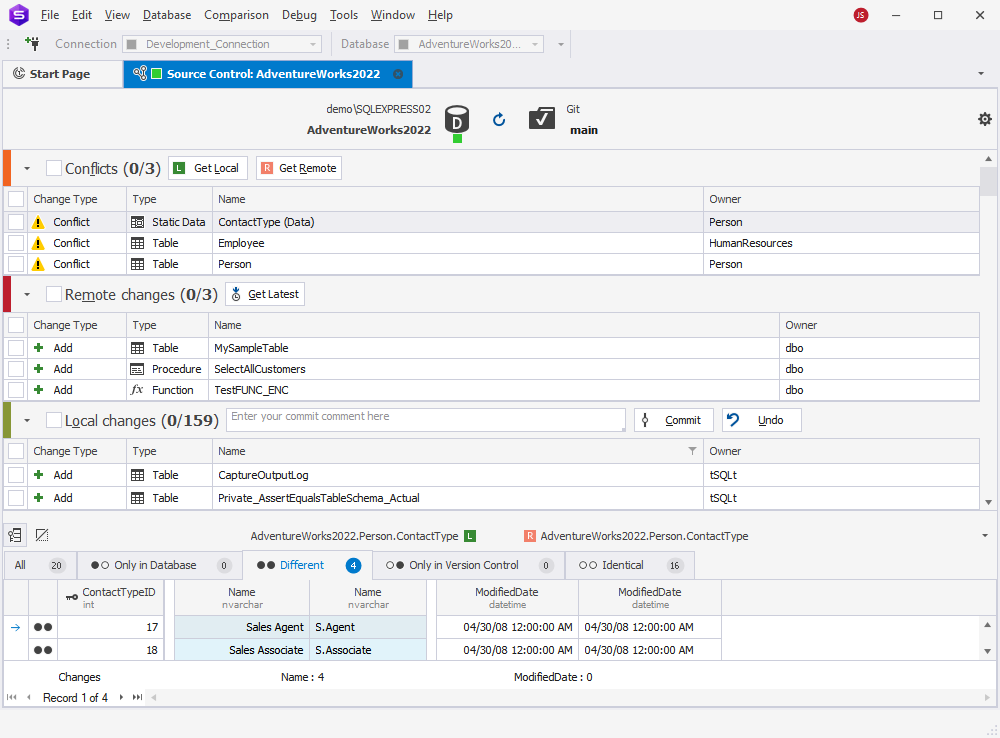Click the Get Latest button
The image size is (1000, 738).
point(265,294)
